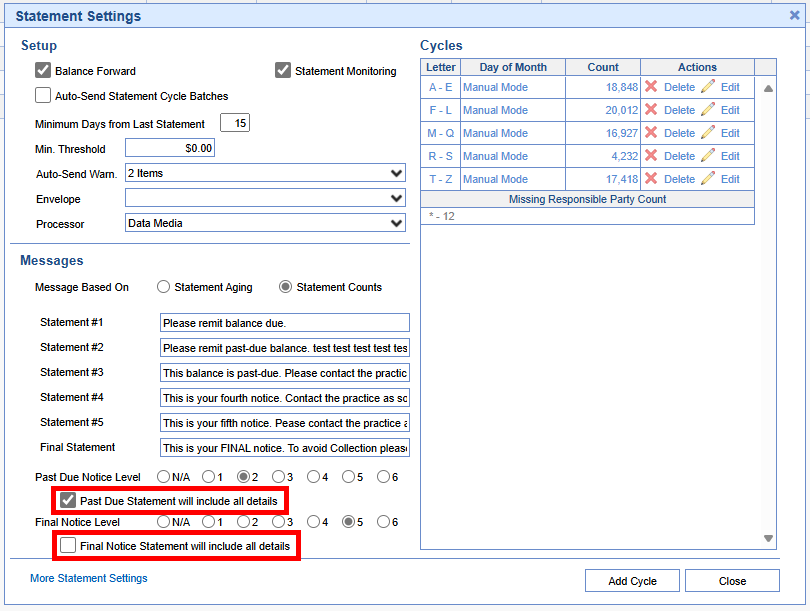Screen dimensions: 810x611
Task: Click the count 20,012 for F - L
Action: [x=621, y=110]
